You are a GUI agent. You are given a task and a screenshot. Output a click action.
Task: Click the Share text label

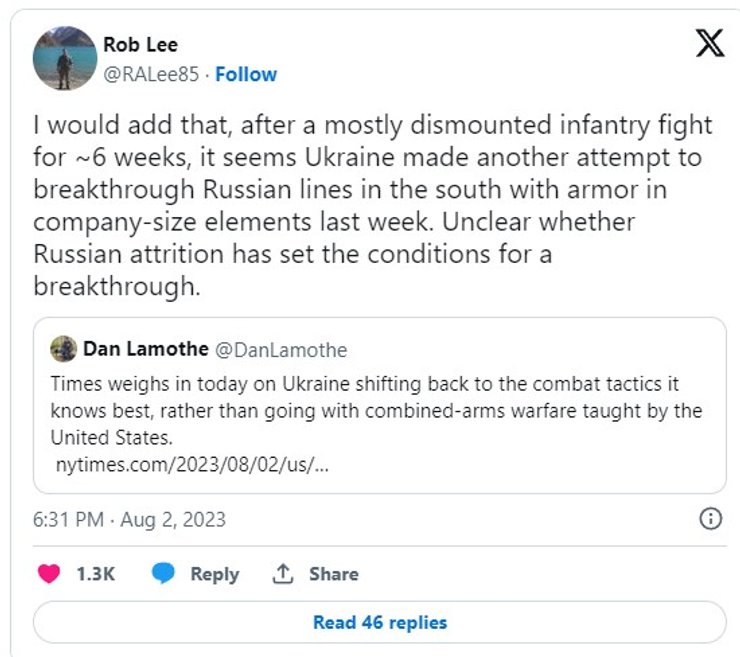click(333, 574)
